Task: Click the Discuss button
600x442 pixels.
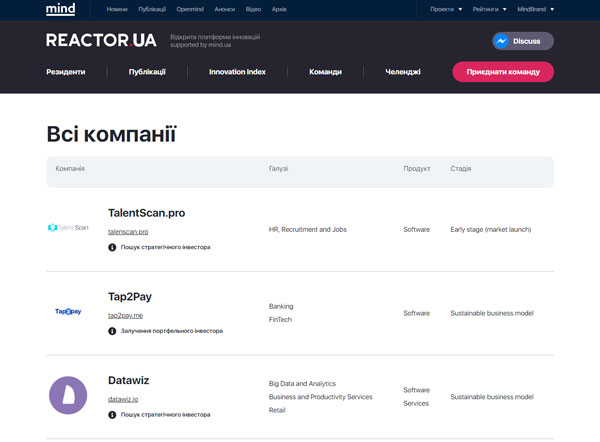Action: [x=523, y=41]
